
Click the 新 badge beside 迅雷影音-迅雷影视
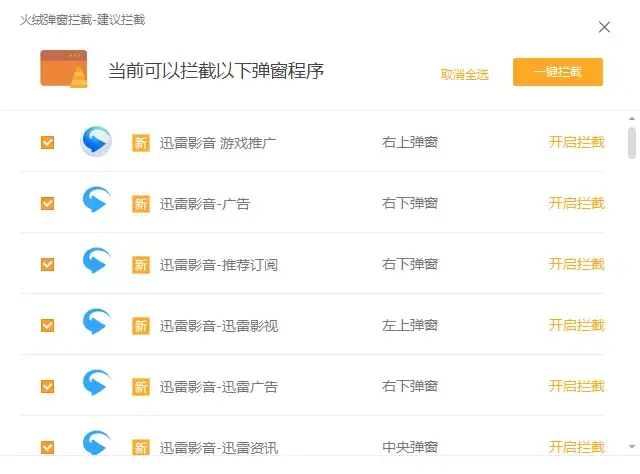[x=141, y=326]
